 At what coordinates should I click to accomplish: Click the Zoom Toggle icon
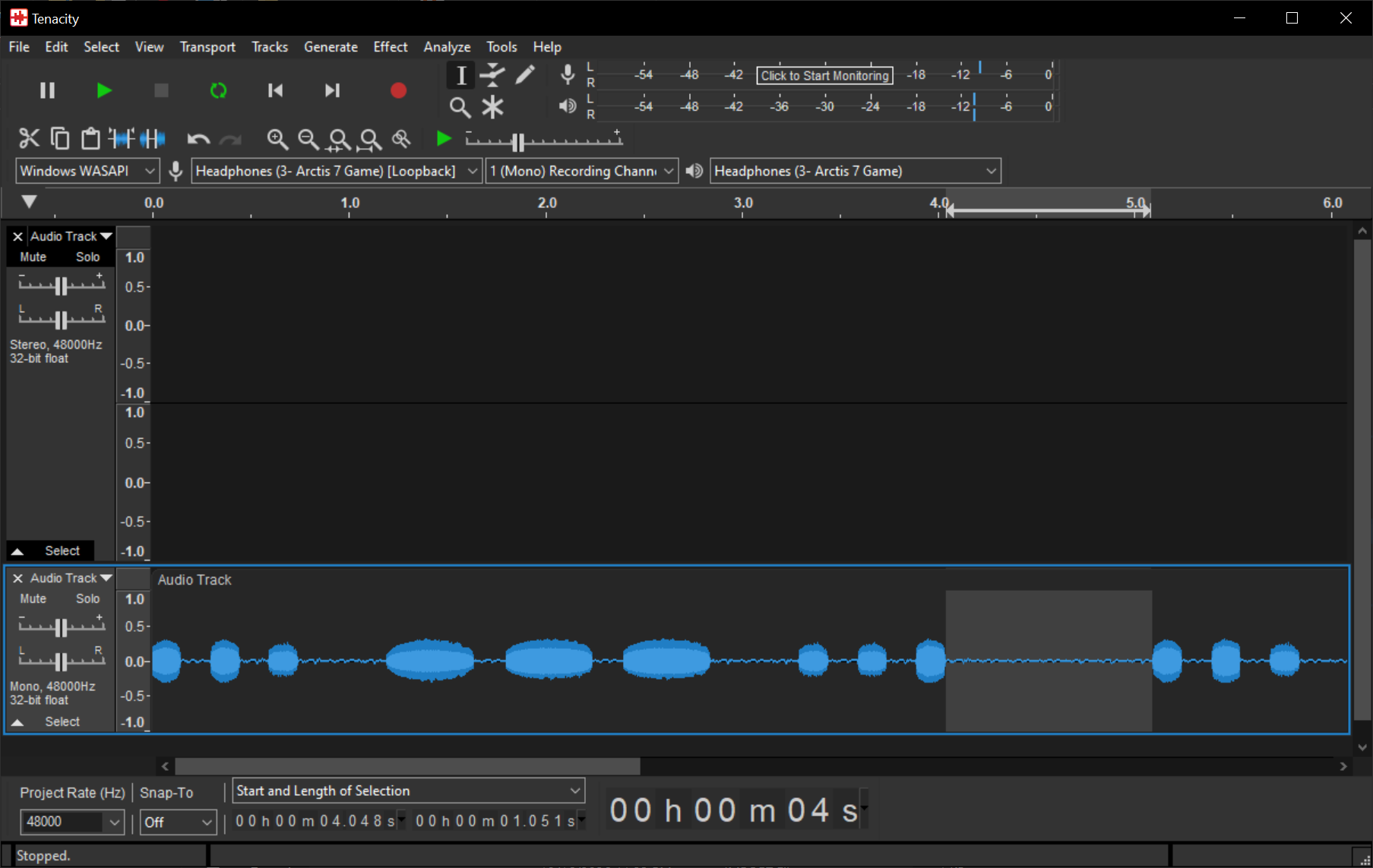tap(401, 139)
